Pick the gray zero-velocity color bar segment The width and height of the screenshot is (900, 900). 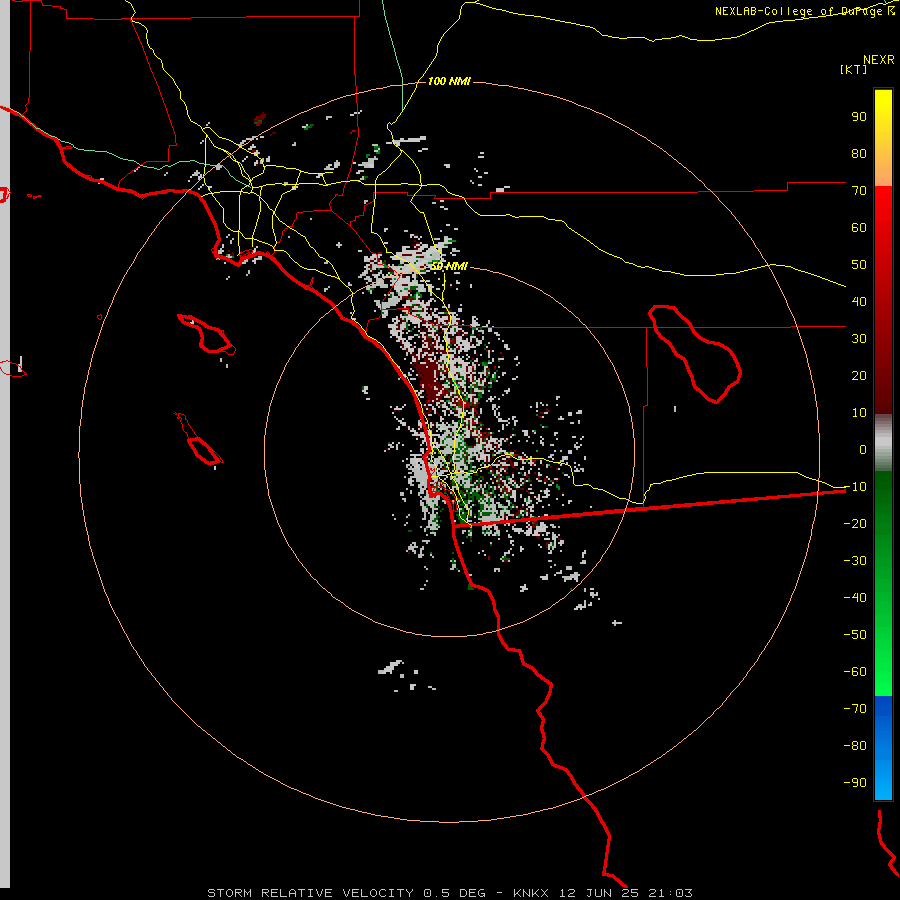pos(883,443)
